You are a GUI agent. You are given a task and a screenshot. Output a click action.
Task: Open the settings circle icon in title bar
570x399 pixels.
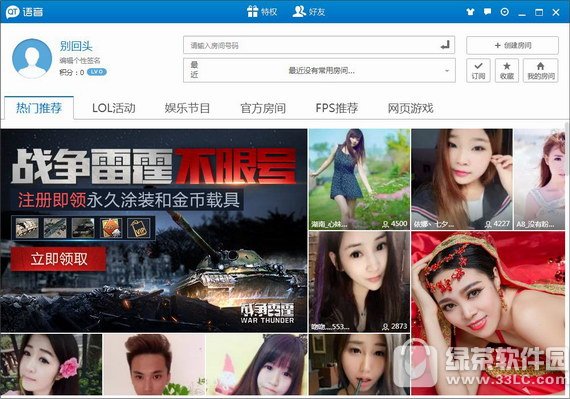pyautogui.click(x=505, y=12)
